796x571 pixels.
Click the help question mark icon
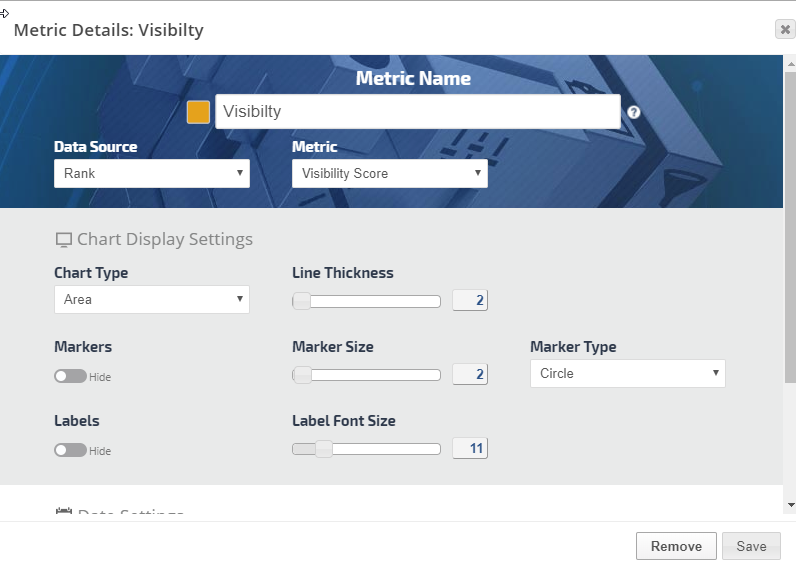(634, 112)
